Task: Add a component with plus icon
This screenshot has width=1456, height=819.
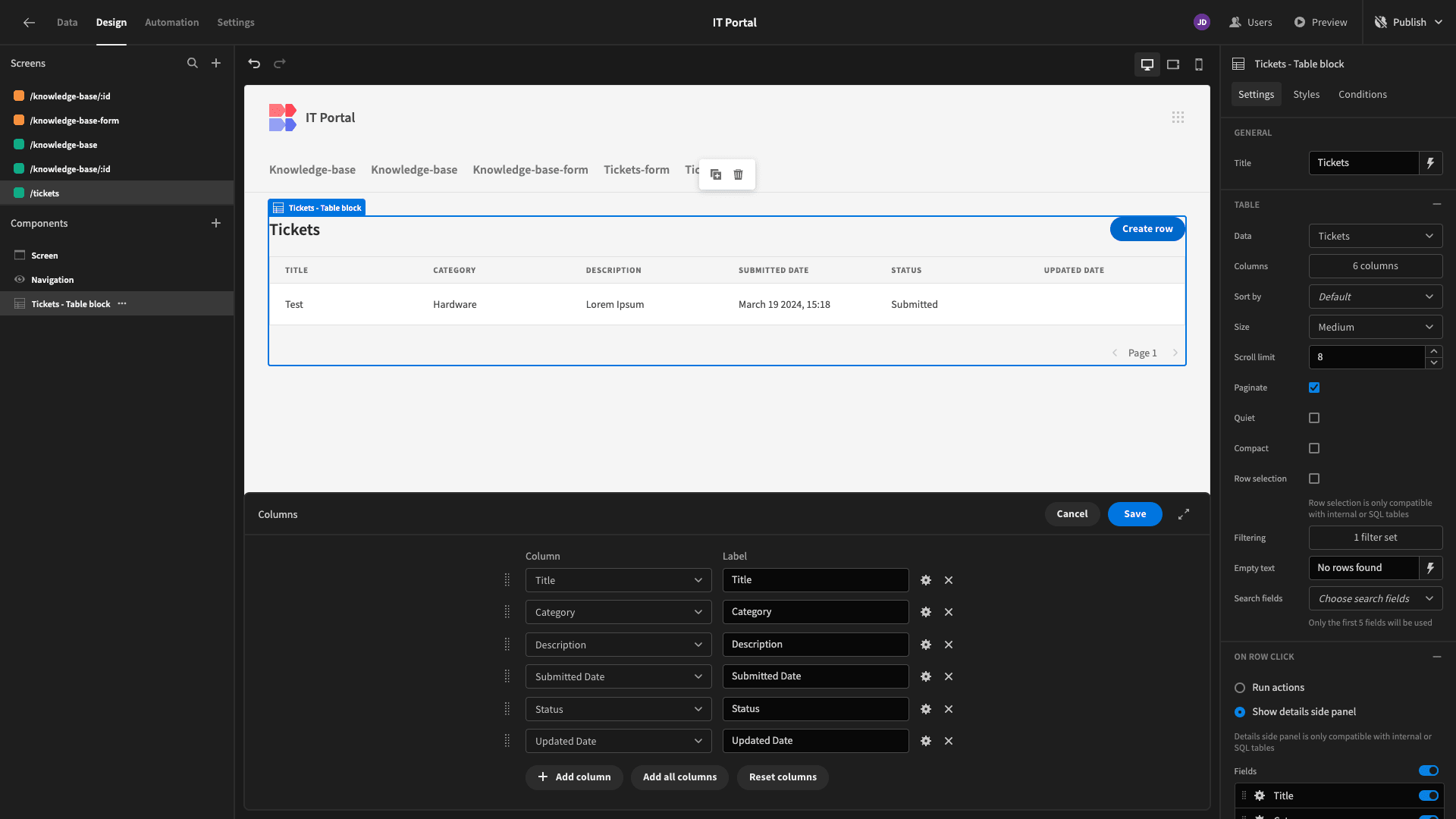Action: tap(216, 223)
